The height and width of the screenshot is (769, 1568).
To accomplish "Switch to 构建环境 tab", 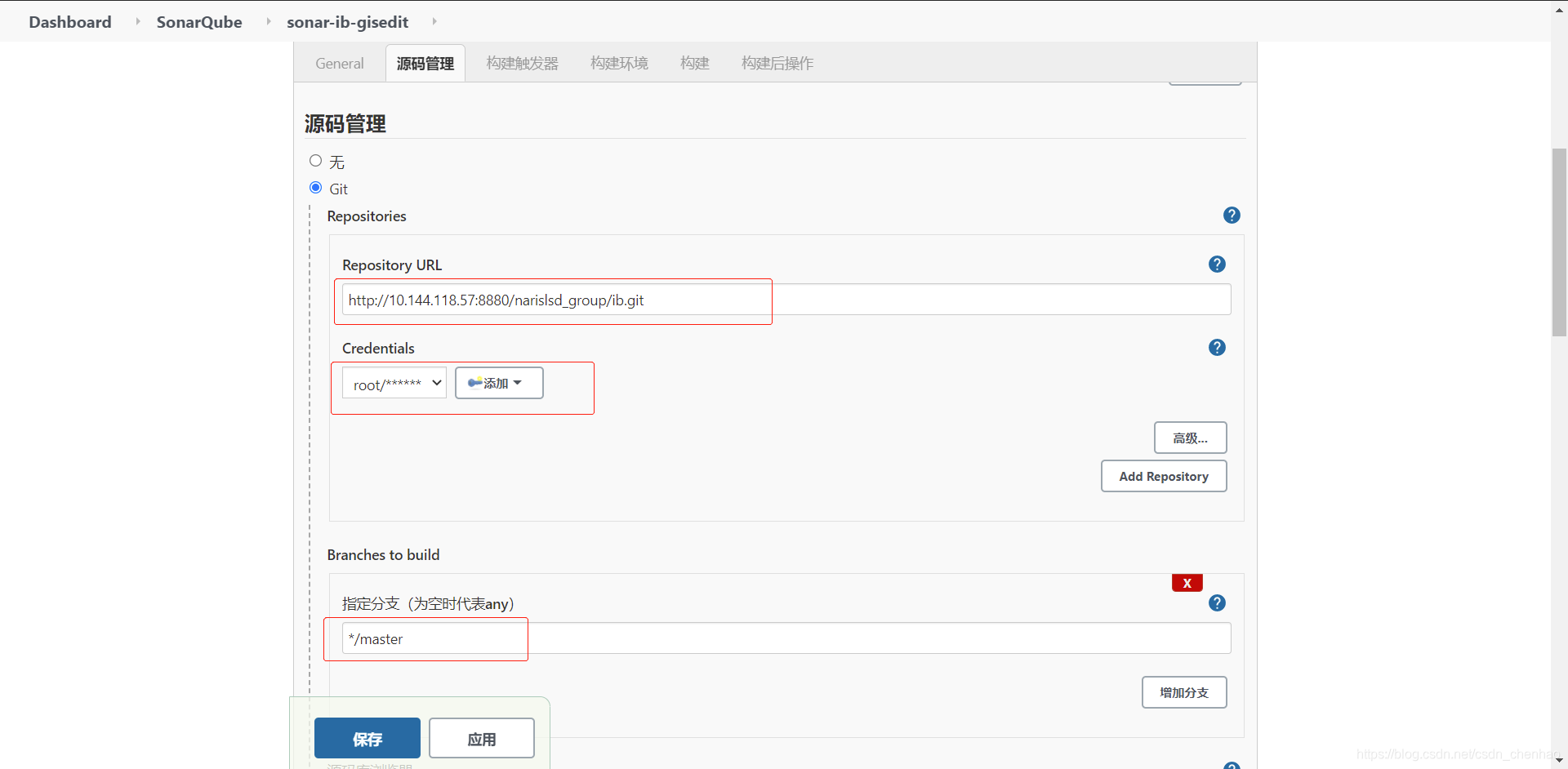I will tap(619, 64).
